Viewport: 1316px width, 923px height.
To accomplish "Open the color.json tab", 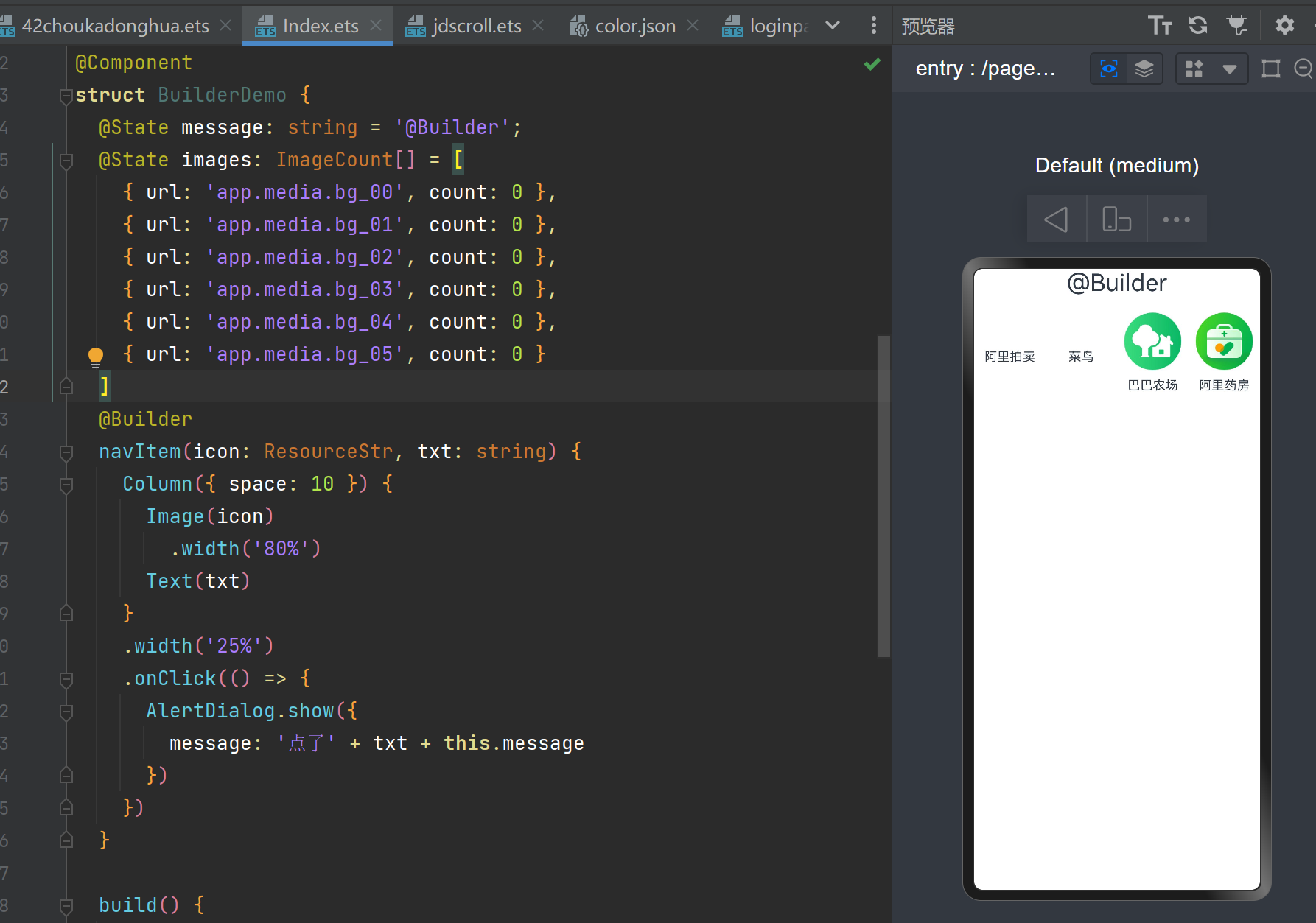I will [x=634, y=26].
